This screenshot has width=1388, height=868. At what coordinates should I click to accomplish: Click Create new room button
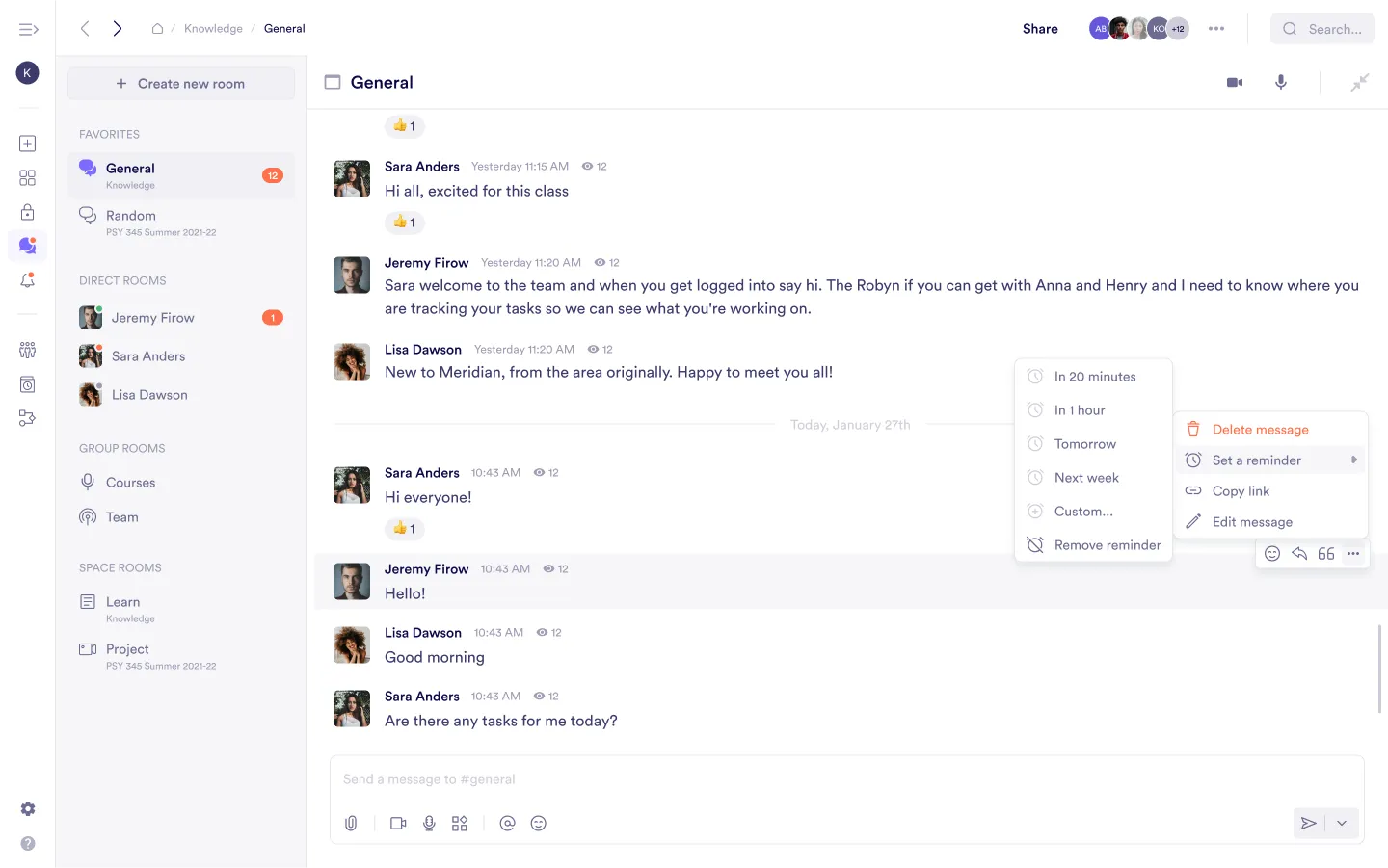pos(181,84)
